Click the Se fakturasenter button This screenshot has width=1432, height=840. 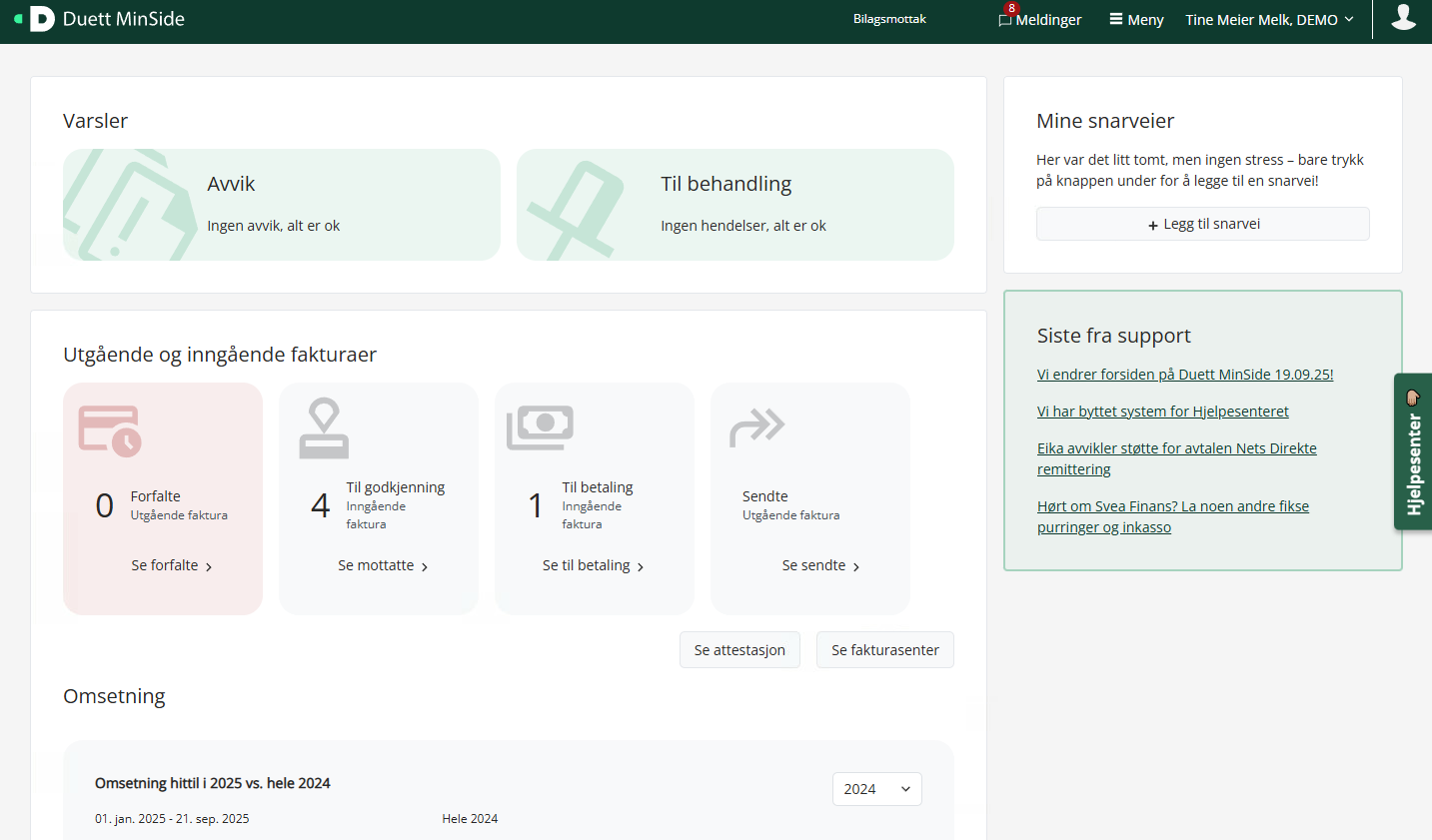884,649
